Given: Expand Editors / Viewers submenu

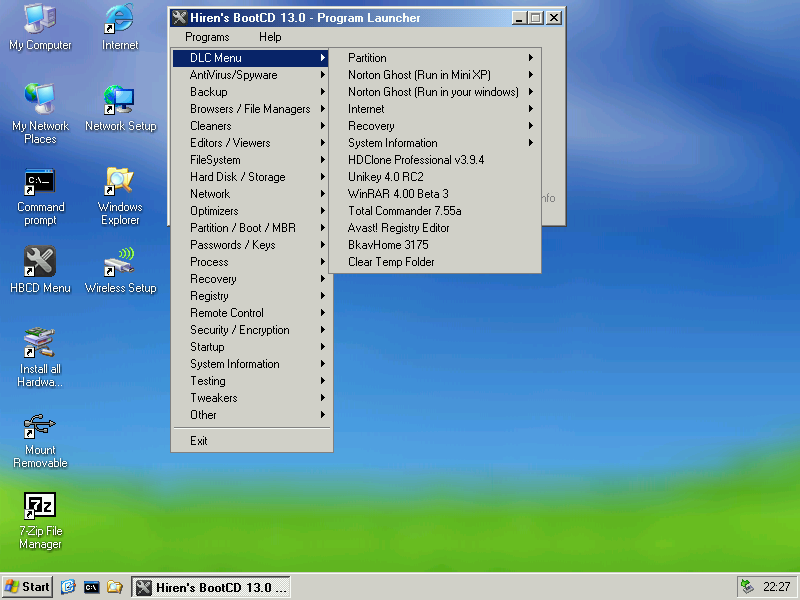Looking at the screenshot, I should [251, 143].
